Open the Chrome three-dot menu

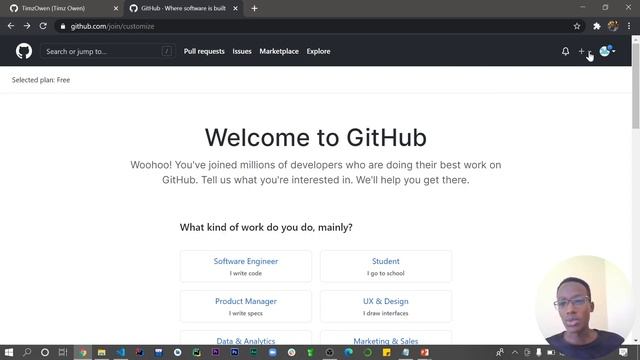(629, 26)
